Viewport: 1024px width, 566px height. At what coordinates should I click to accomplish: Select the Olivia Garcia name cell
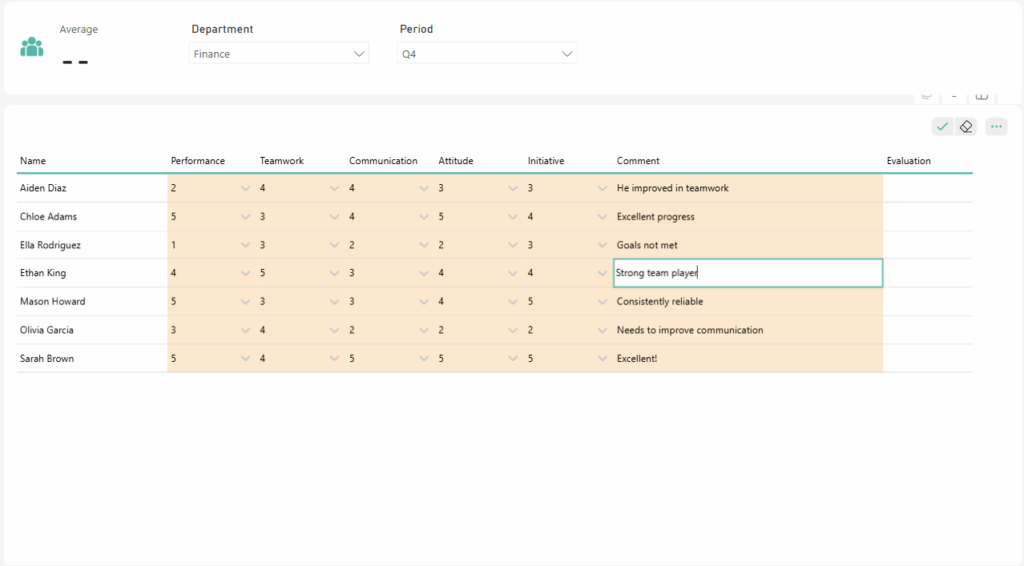click(92, 330)
